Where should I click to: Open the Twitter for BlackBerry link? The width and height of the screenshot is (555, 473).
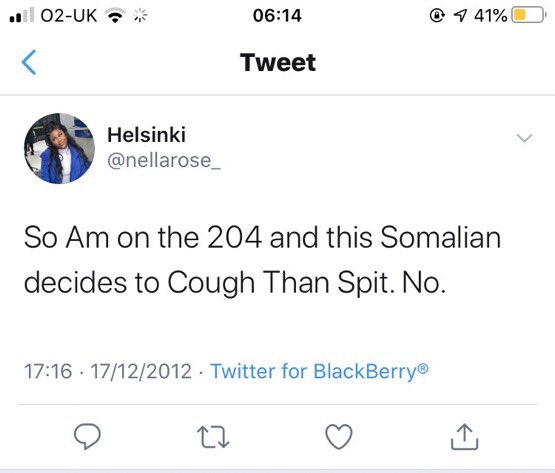tap(320, 371)
